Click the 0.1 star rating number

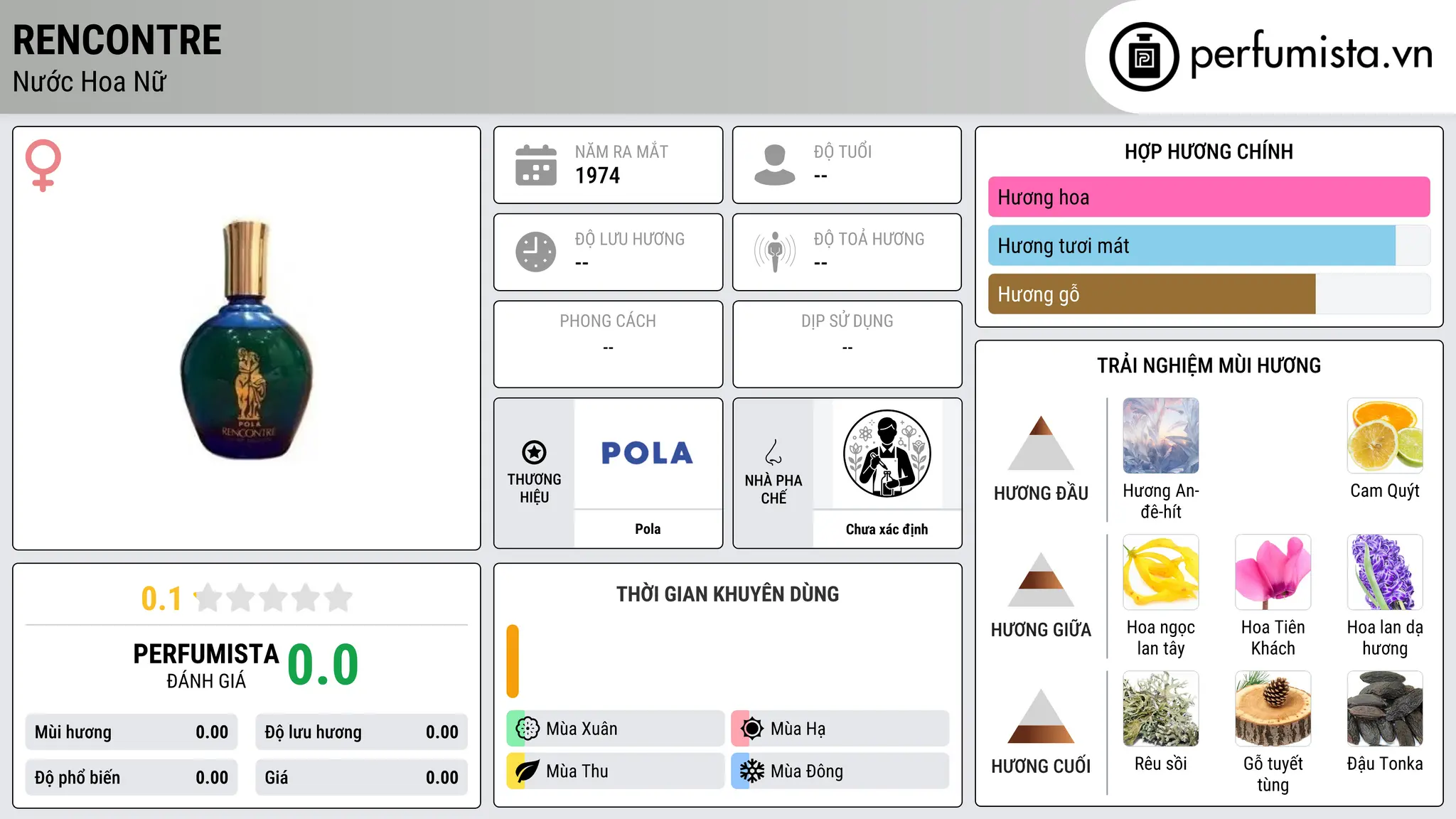[161, 599]
